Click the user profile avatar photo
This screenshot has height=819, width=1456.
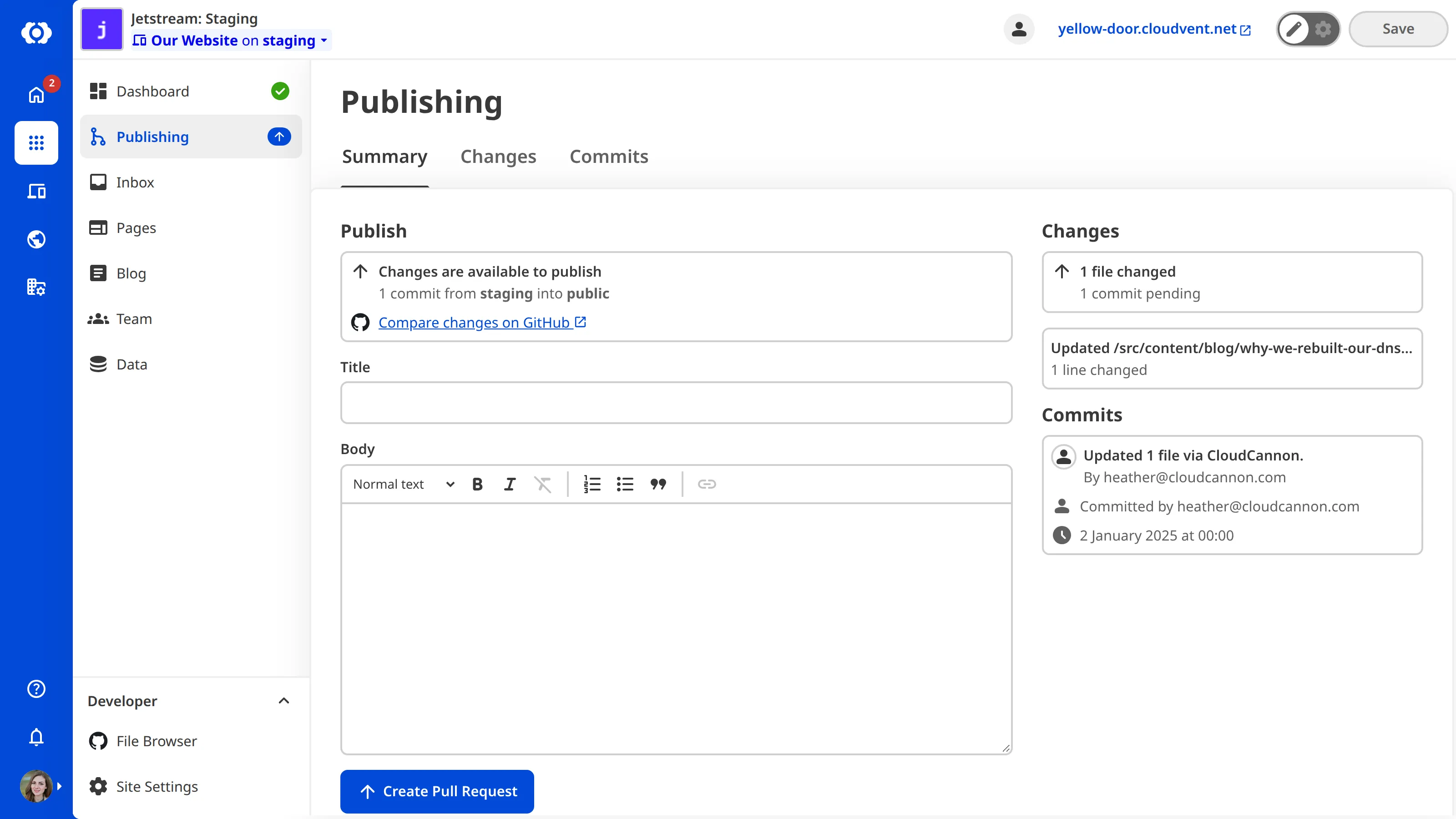pyautogui.click(x=36, y=786)
